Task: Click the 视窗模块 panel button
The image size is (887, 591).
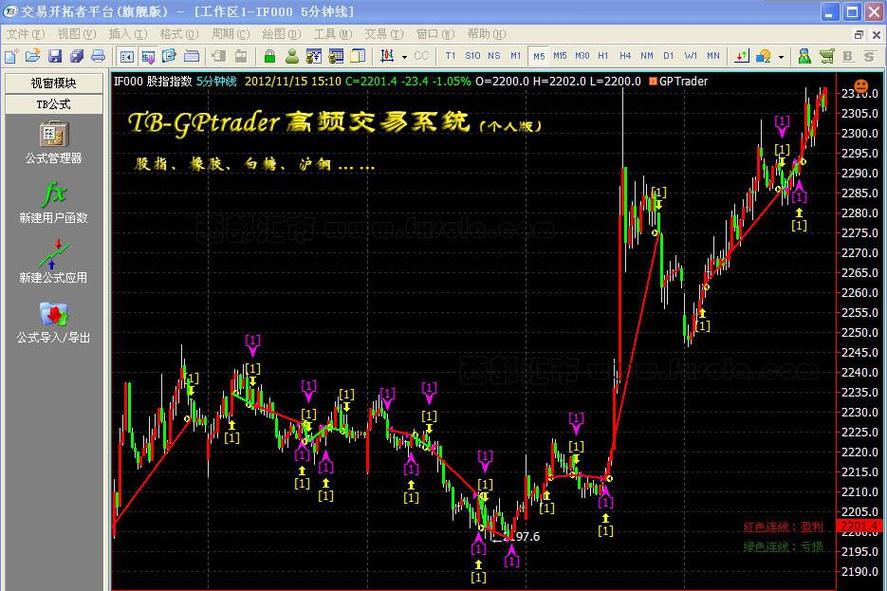Action: coord(54,83)
